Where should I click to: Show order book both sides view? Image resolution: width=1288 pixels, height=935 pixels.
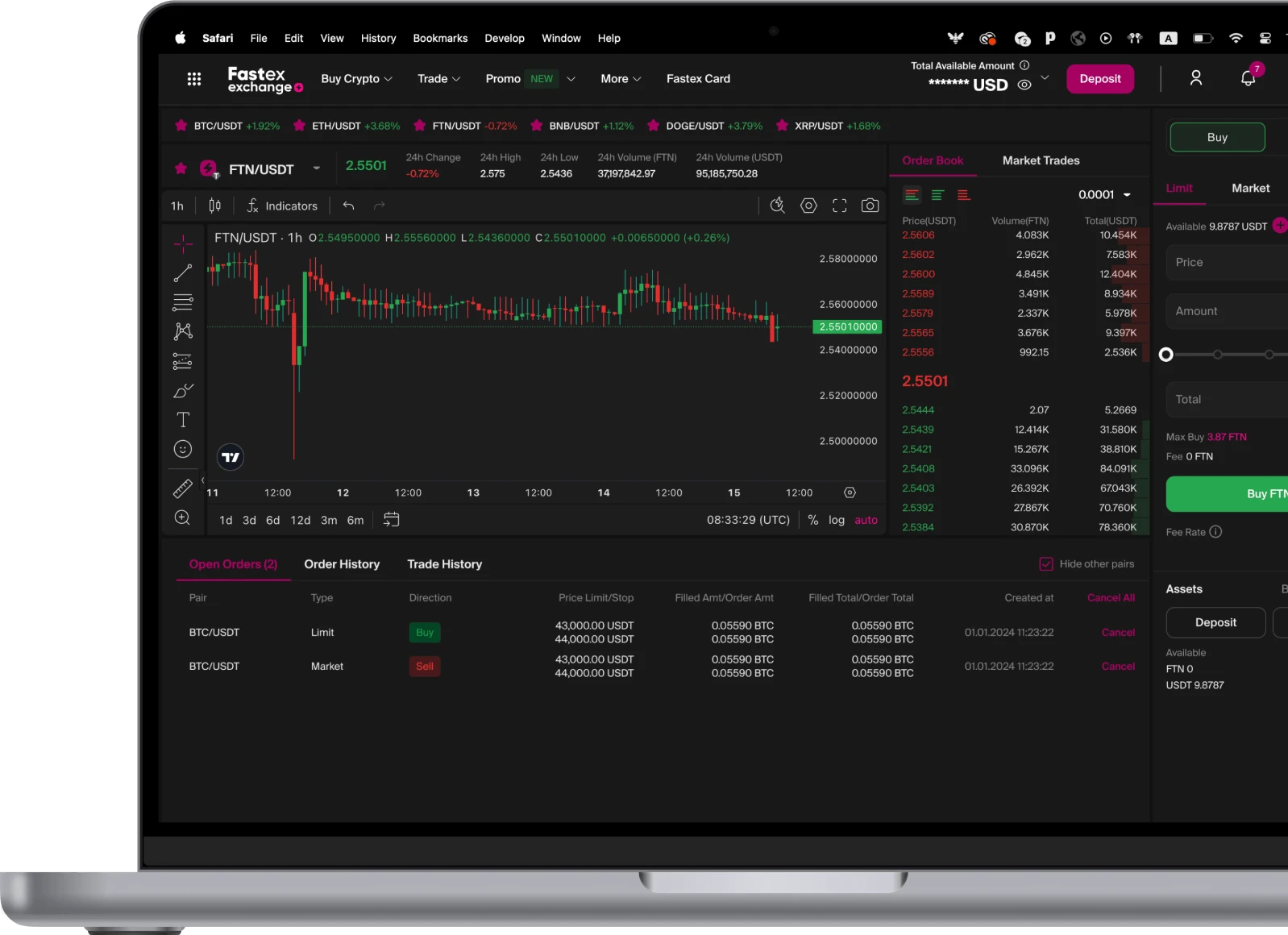tap(912, 195)
